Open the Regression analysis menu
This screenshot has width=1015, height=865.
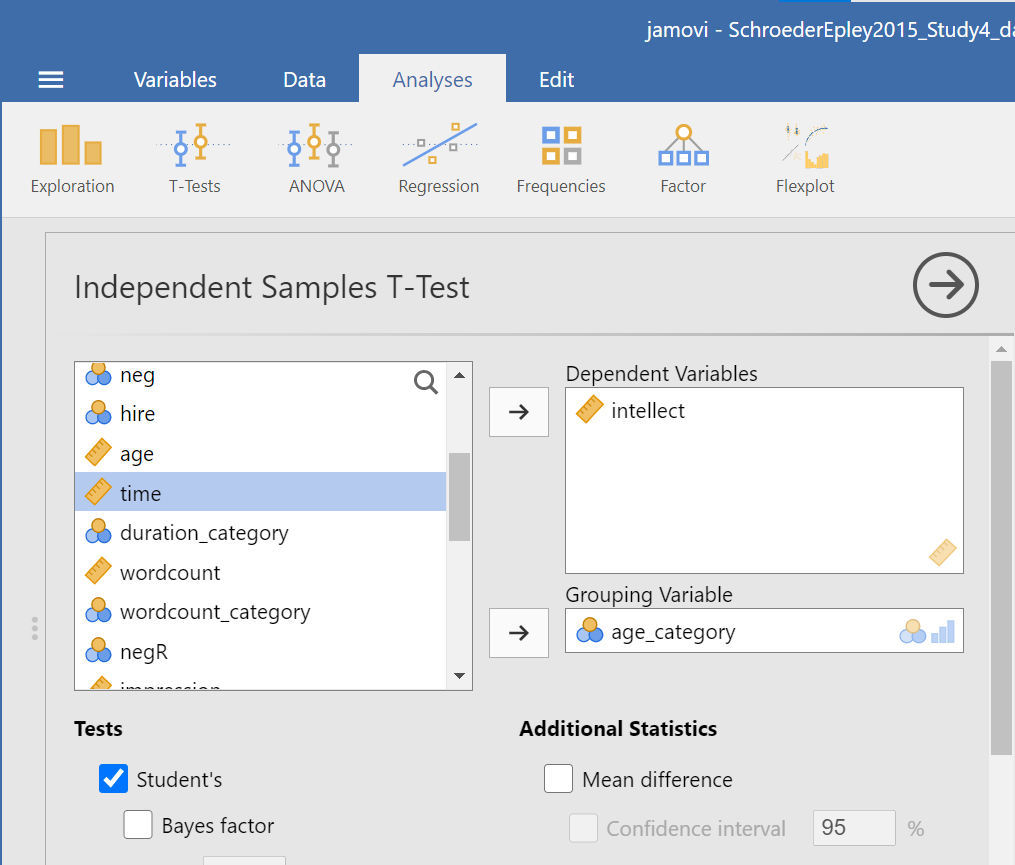438,160
